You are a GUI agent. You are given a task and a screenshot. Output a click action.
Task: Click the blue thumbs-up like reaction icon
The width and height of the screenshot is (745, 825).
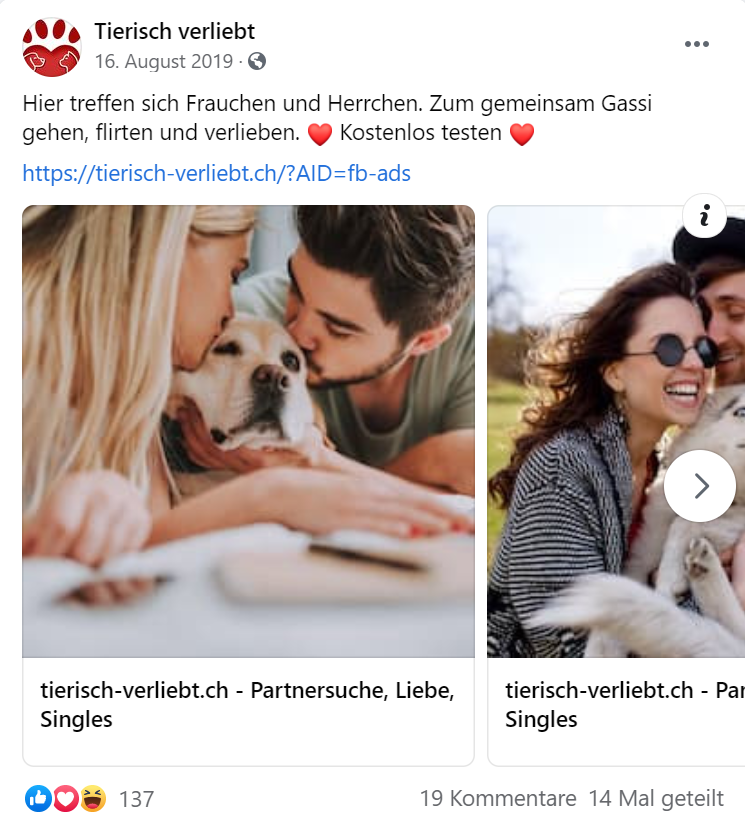click(38, 799)
